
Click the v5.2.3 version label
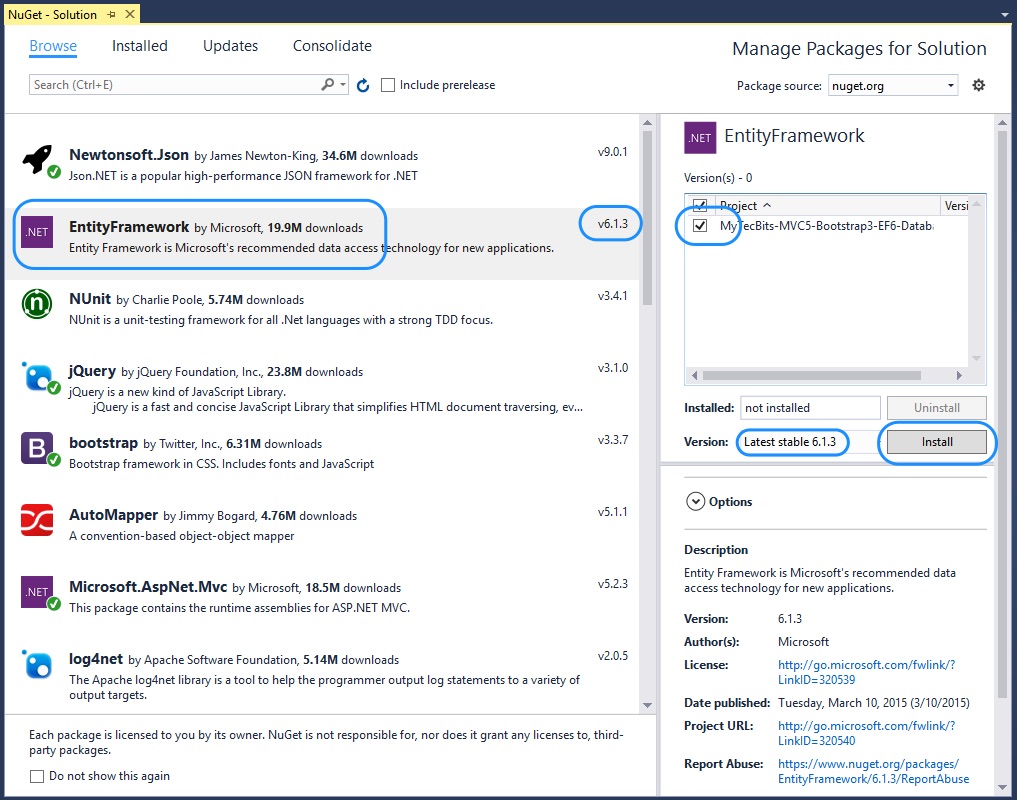coord(612,584)
